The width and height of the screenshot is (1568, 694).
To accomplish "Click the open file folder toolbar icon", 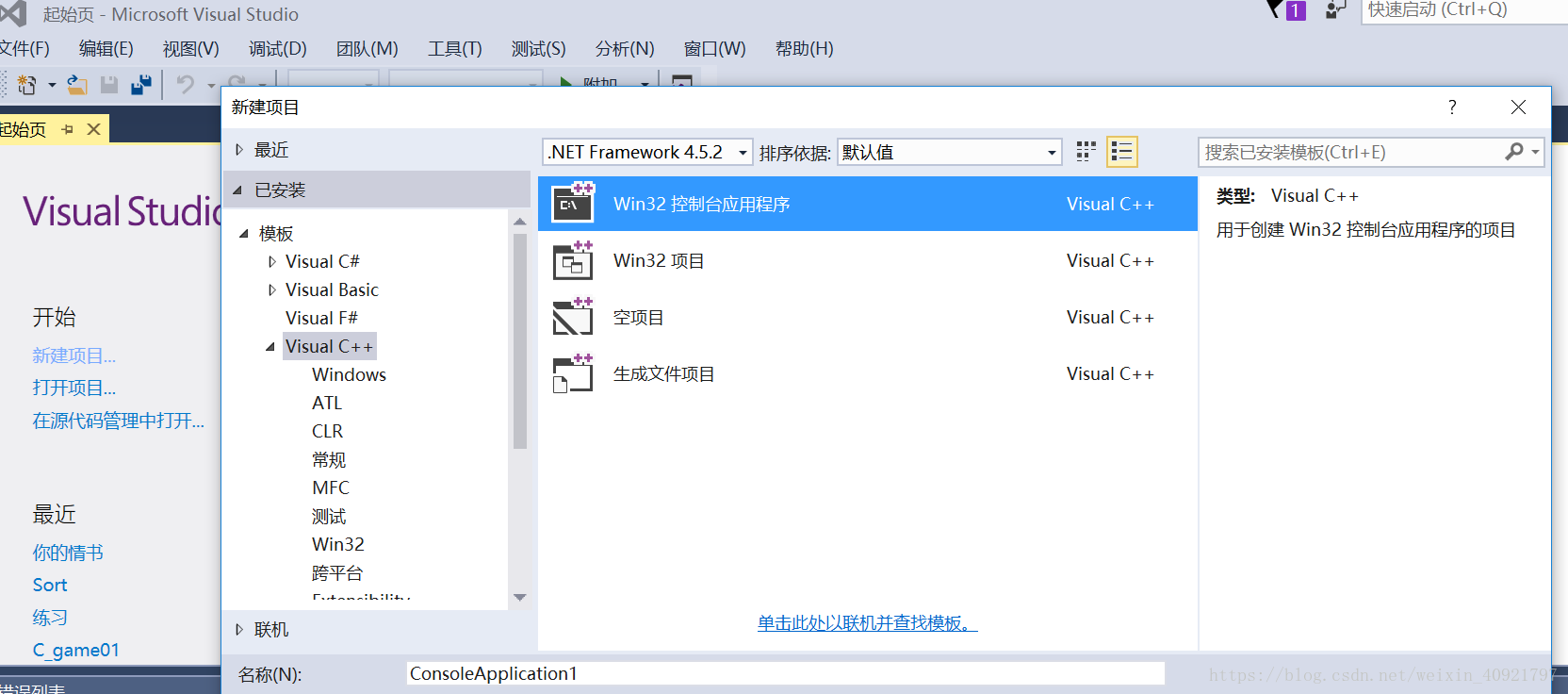I will 77,85.
